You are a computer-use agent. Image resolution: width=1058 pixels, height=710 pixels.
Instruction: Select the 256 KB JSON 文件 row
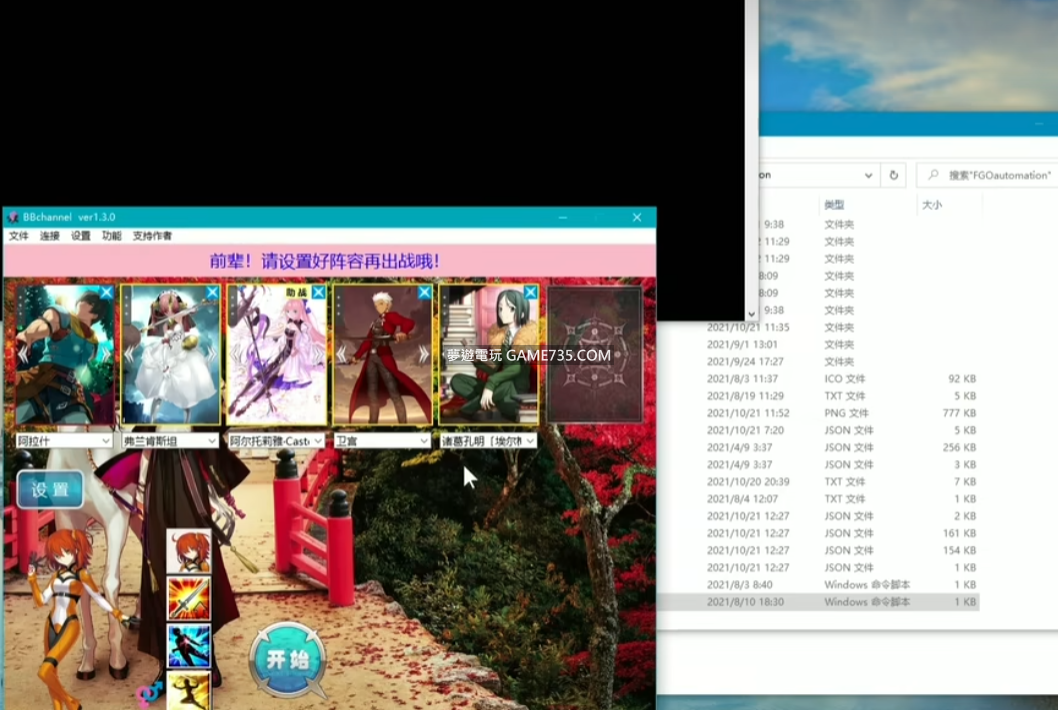[818, 447]
